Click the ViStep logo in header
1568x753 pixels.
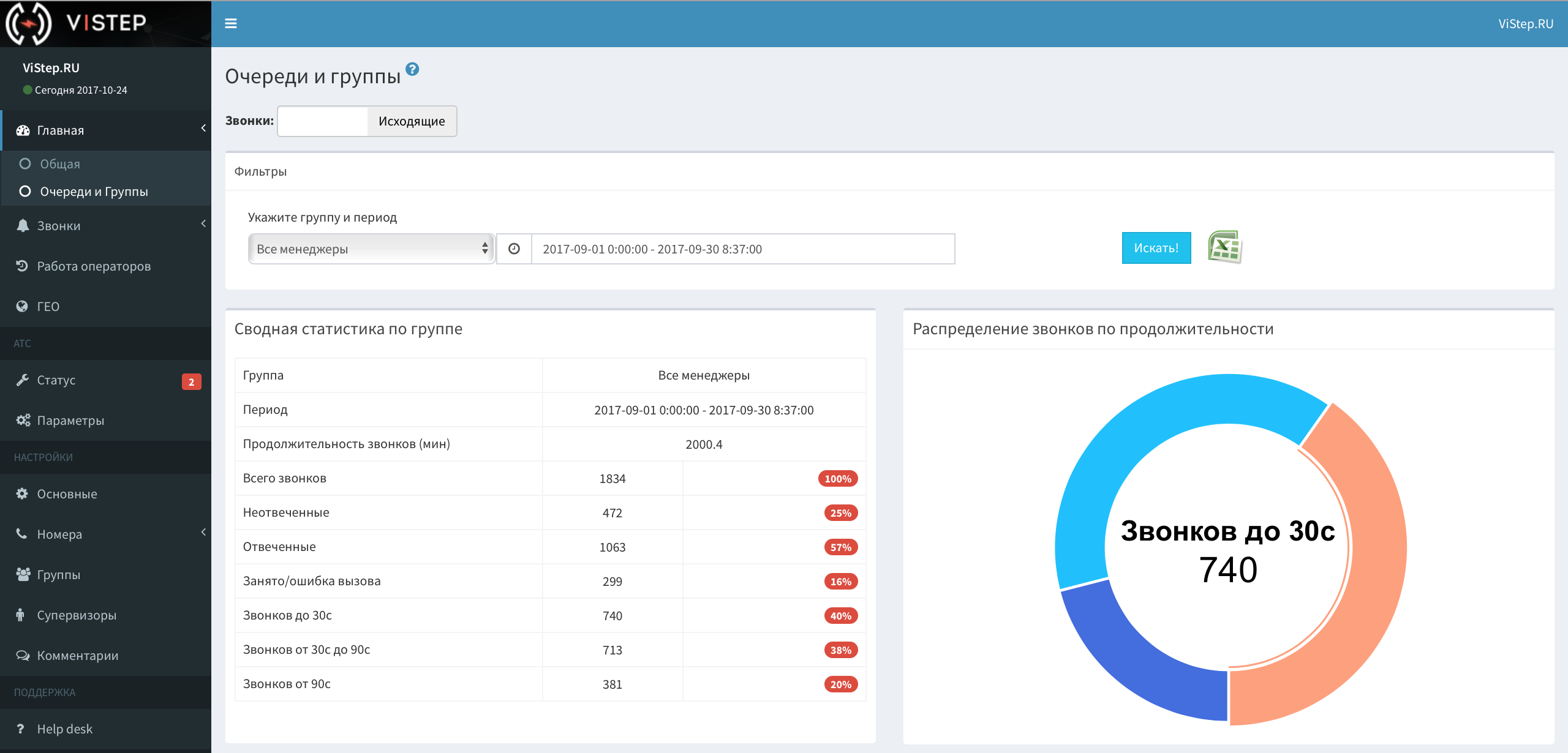[x=77, y=23]
